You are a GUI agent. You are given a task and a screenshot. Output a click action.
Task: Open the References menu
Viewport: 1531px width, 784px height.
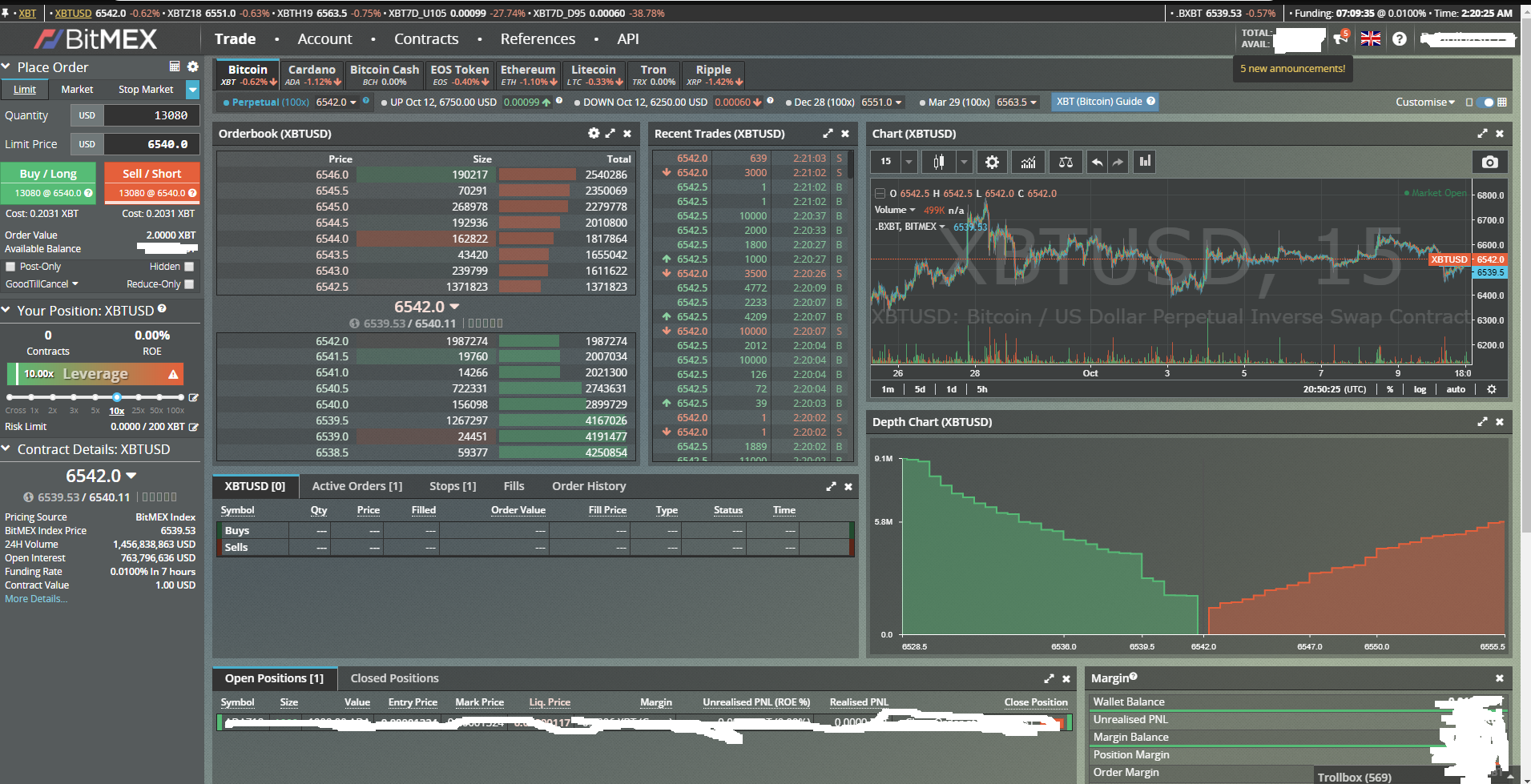click(x=538, y=39)
